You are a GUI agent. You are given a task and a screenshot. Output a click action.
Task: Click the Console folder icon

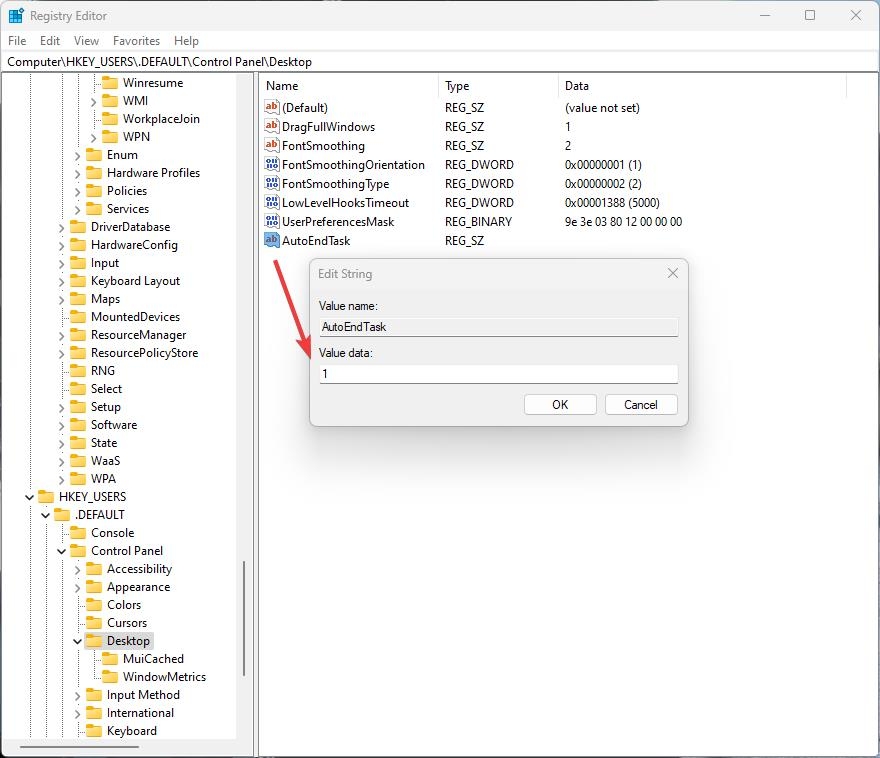77,532
